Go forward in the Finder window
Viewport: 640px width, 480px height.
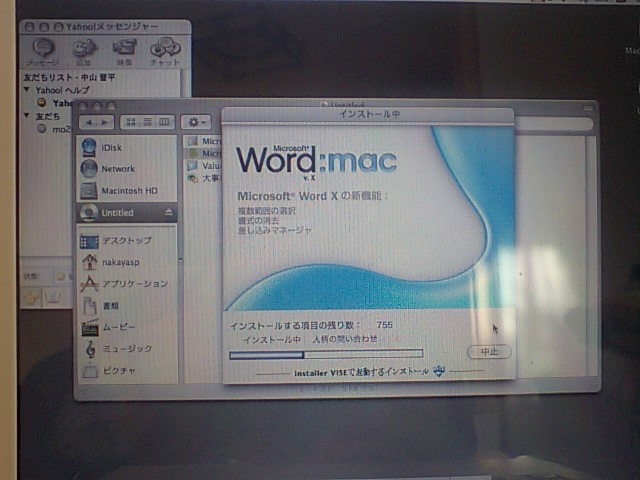(104, 122)
